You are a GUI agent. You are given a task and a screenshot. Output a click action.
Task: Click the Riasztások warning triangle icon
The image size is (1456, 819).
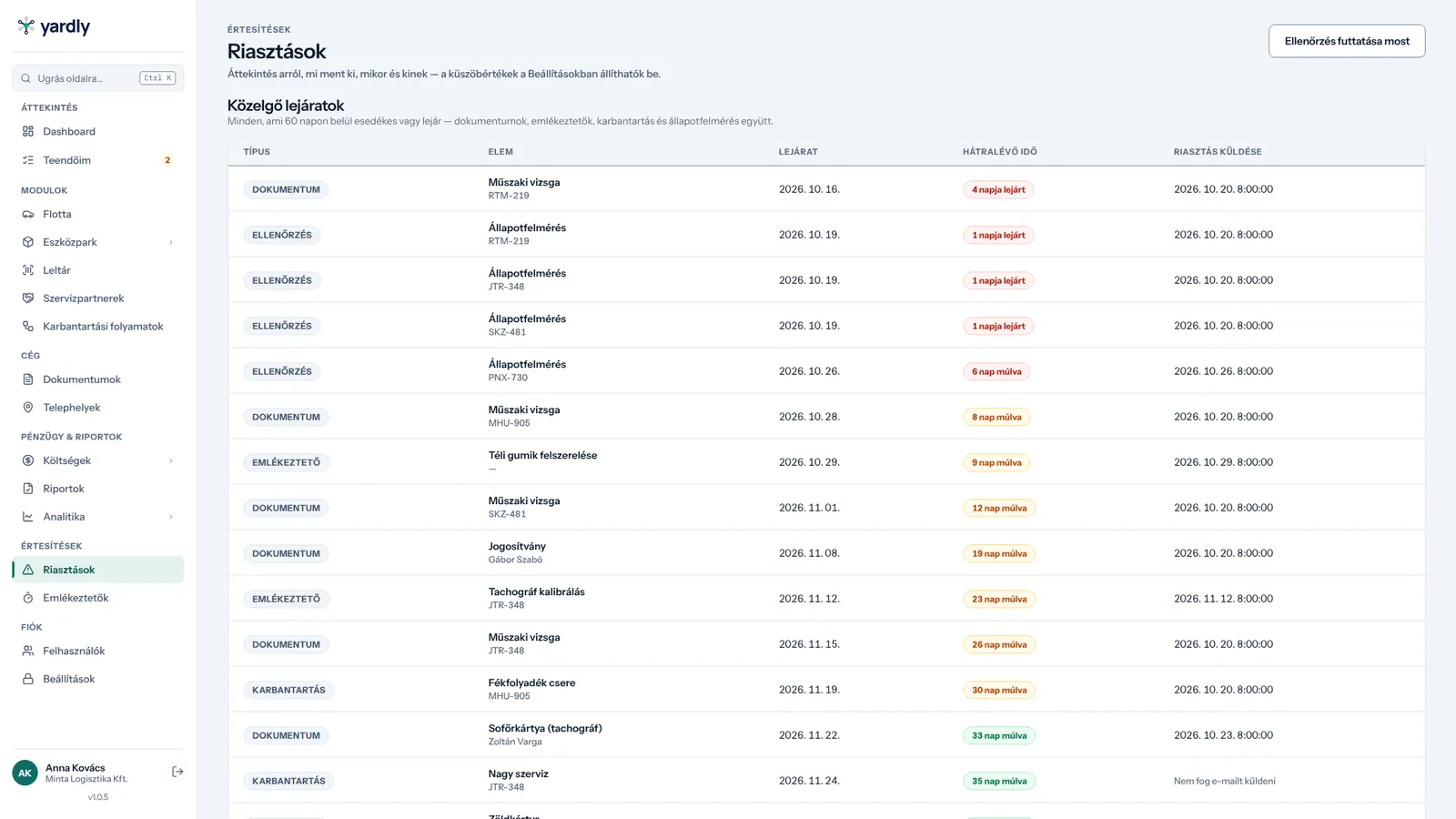(x=28, y=570)
